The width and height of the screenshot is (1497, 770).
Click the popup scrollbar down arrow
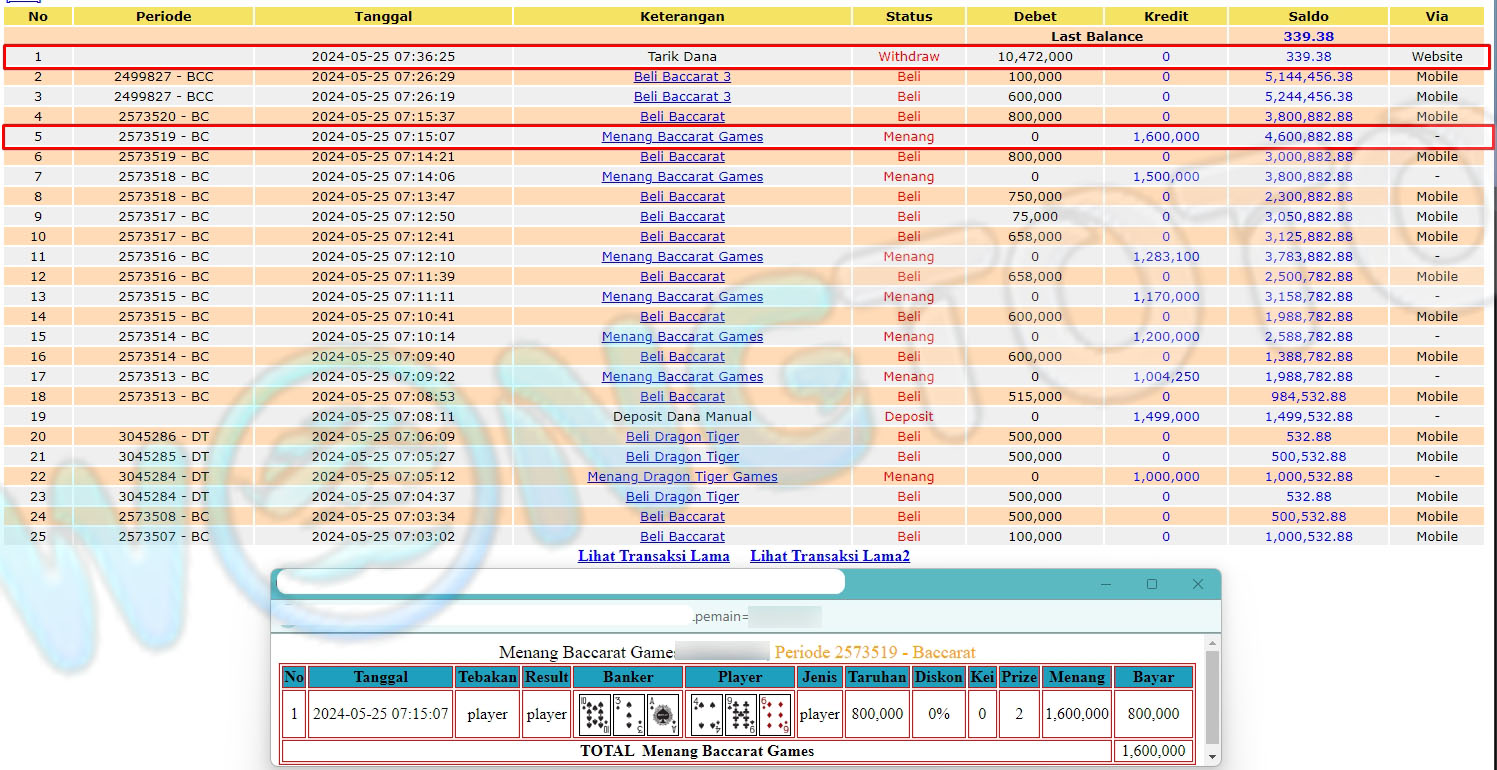tap(1214, 757)
